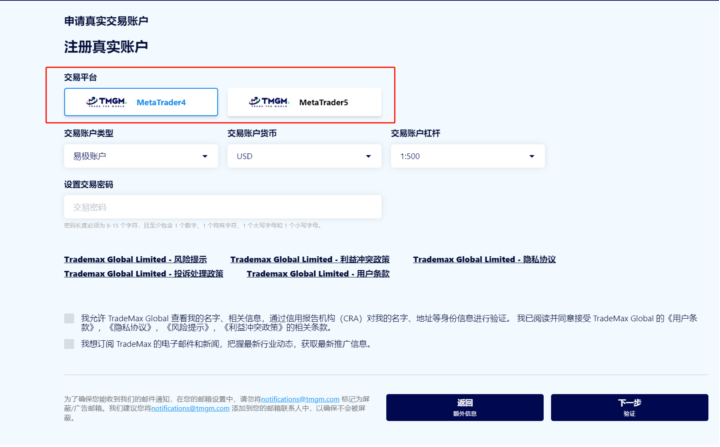
Task: Open Trademax Global Limited - 风险提示 link
Action: 135,260
